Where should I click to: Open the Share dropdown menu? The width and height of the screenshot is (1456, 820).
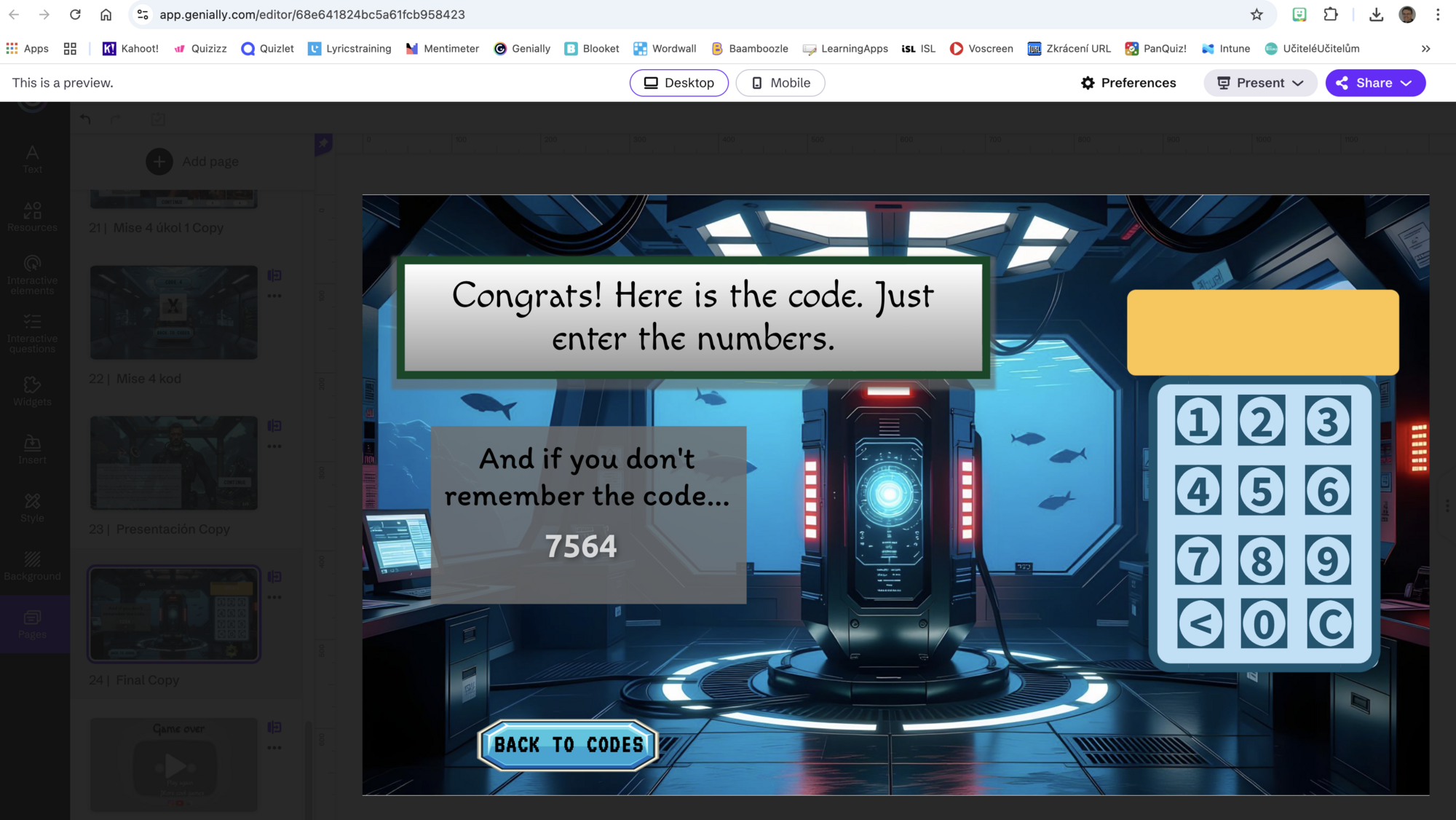click(x=1374, y=83)
